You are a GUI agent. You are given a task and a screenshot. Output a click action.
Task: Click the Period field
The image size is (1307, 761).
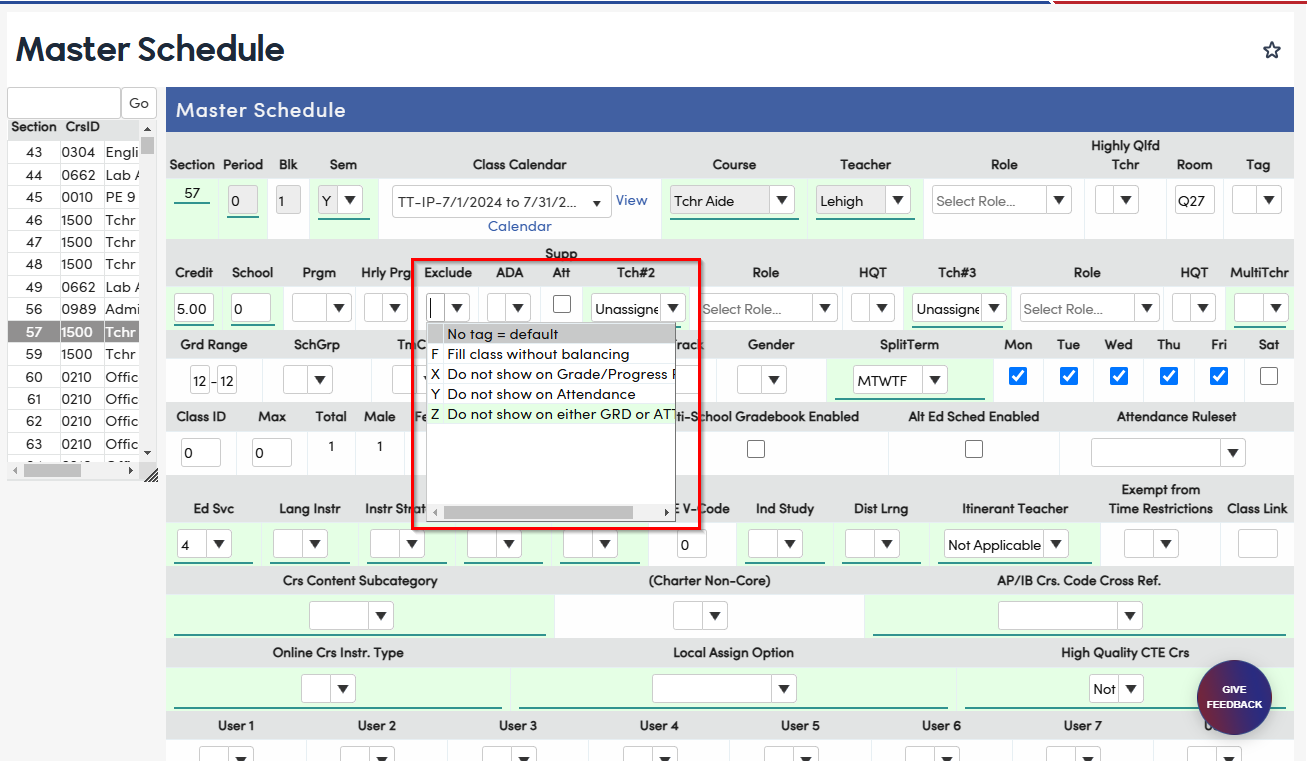[243, 201]
